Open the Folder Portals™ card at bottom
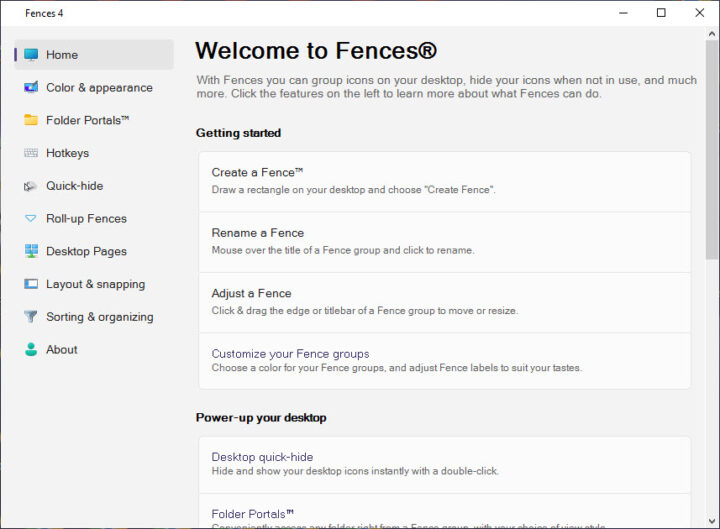 [x=444, y=511]
